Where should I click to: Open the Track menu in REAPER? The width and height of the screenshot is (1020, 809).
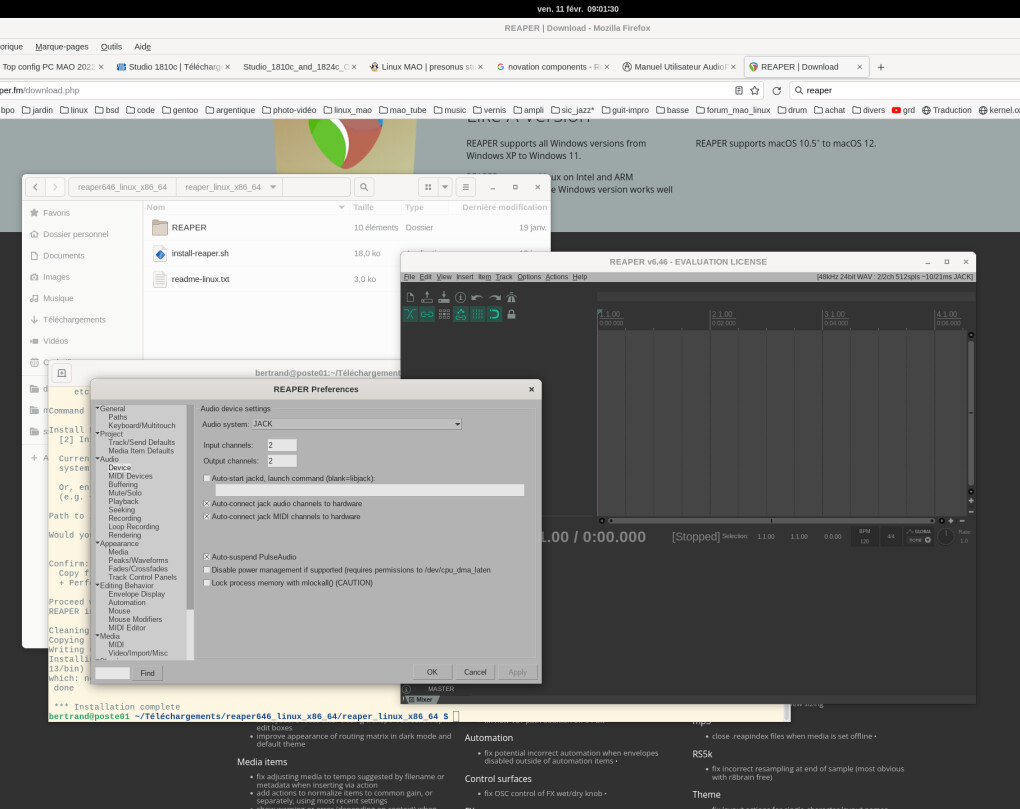(504, 277)
